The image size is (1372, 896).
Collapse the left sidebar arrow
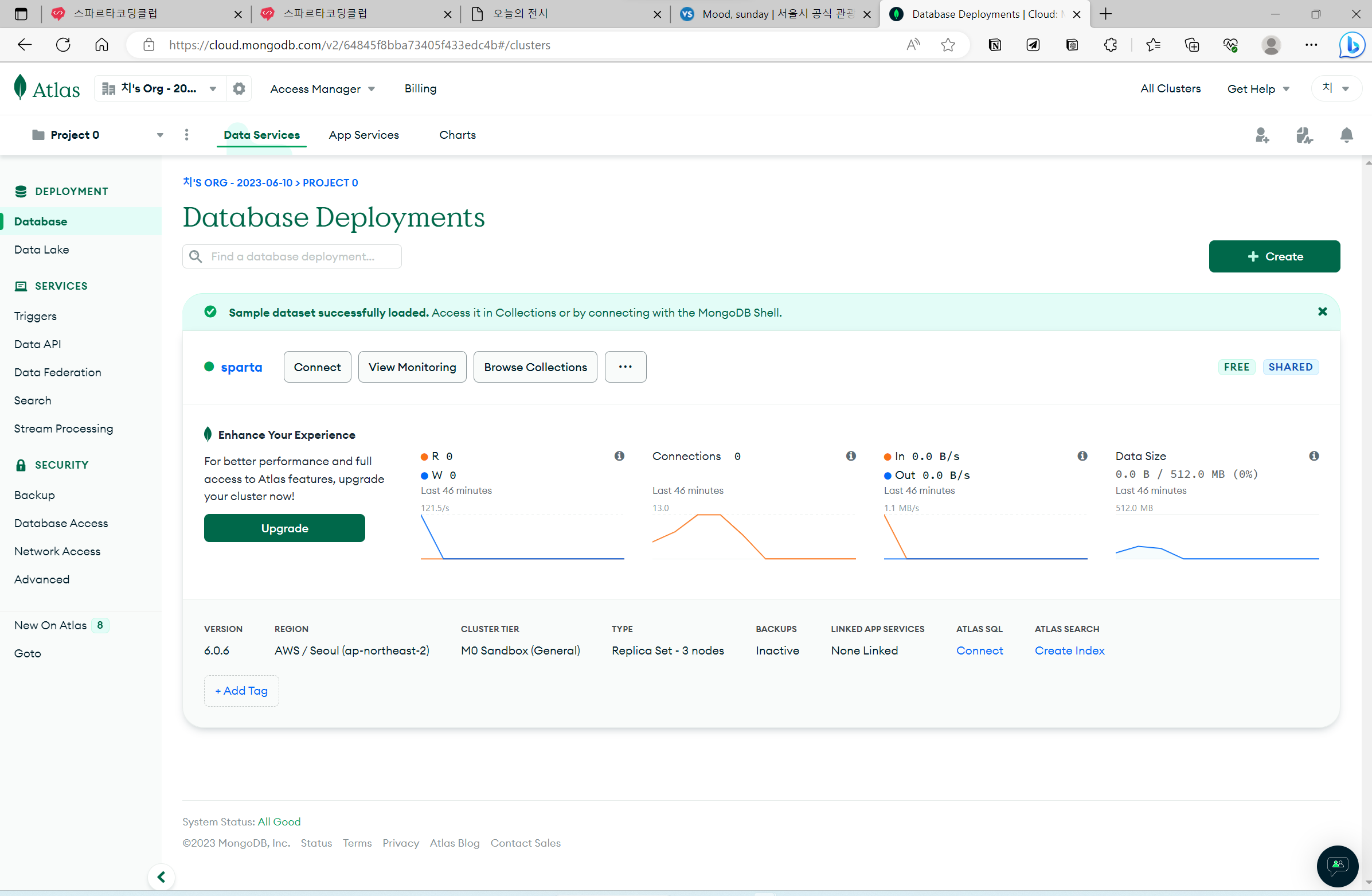coord(162,877)
